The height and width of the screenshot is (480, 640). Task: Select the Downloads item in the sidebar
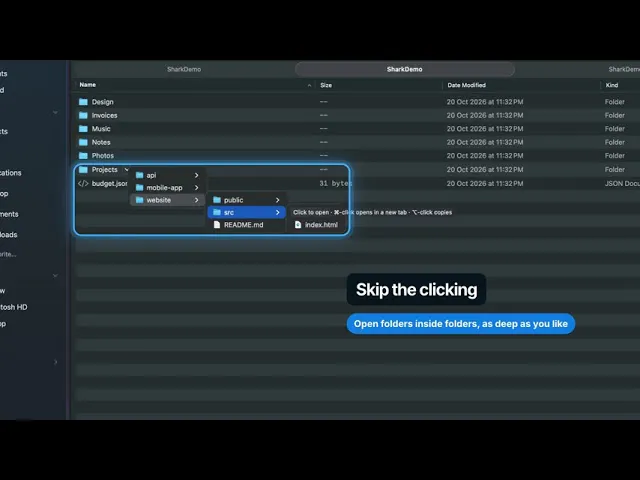pyautogui.click(x=9, y=235)
